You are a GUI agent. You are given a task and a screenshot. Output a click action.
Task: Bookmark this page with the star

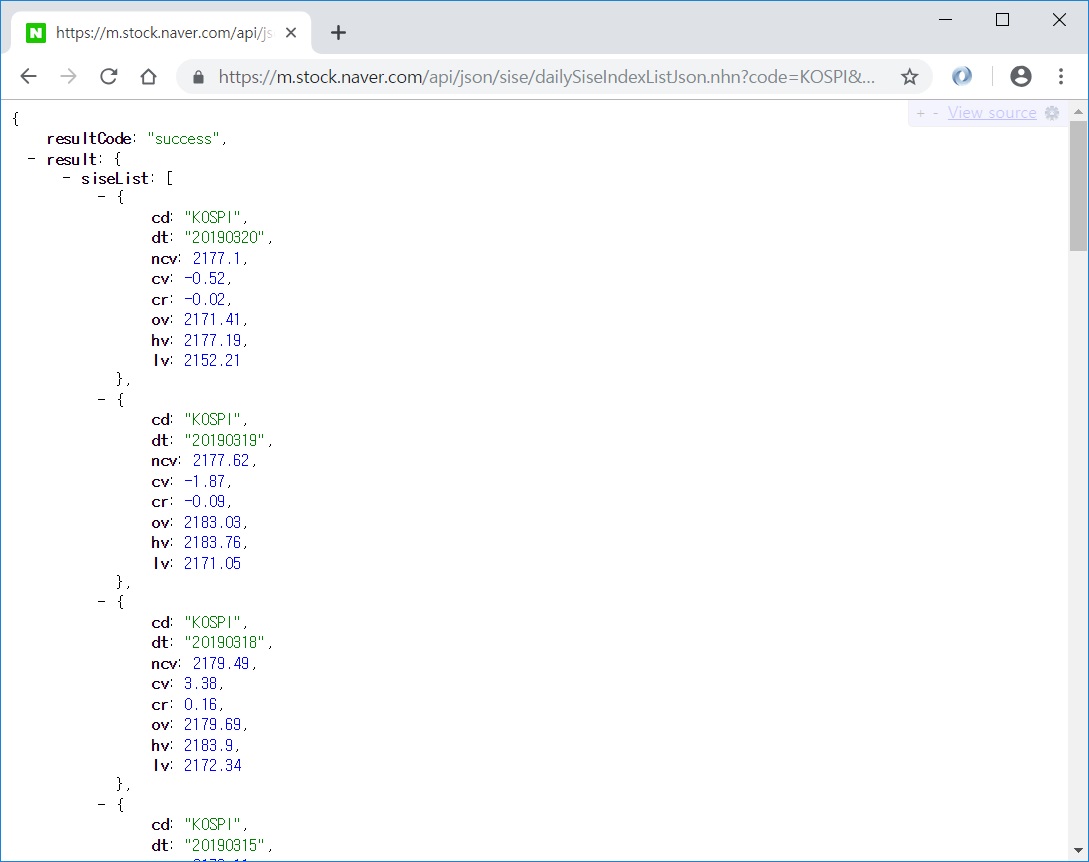[909, 76]
